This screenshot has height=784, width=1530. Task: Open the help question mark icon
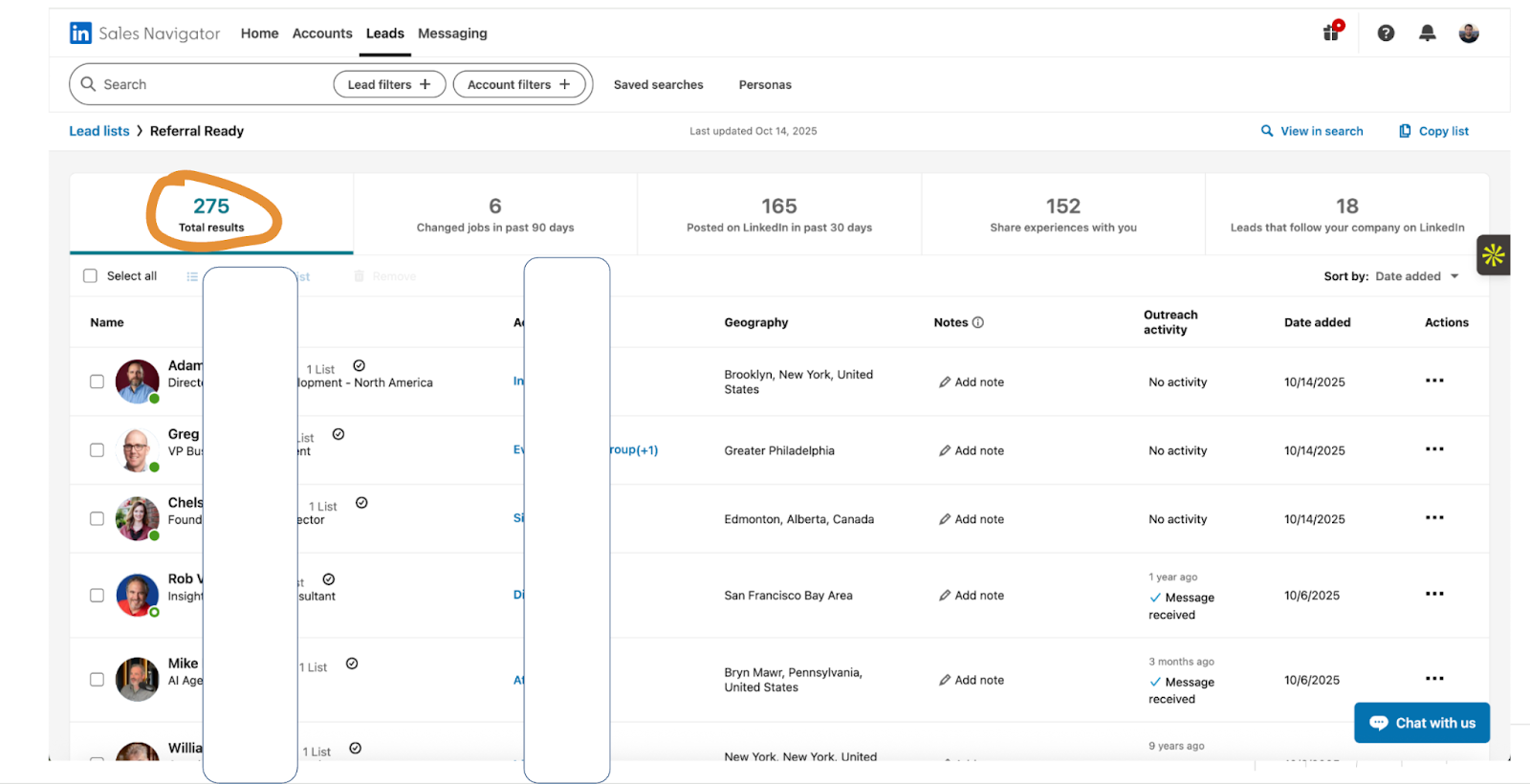(1386, 33)
